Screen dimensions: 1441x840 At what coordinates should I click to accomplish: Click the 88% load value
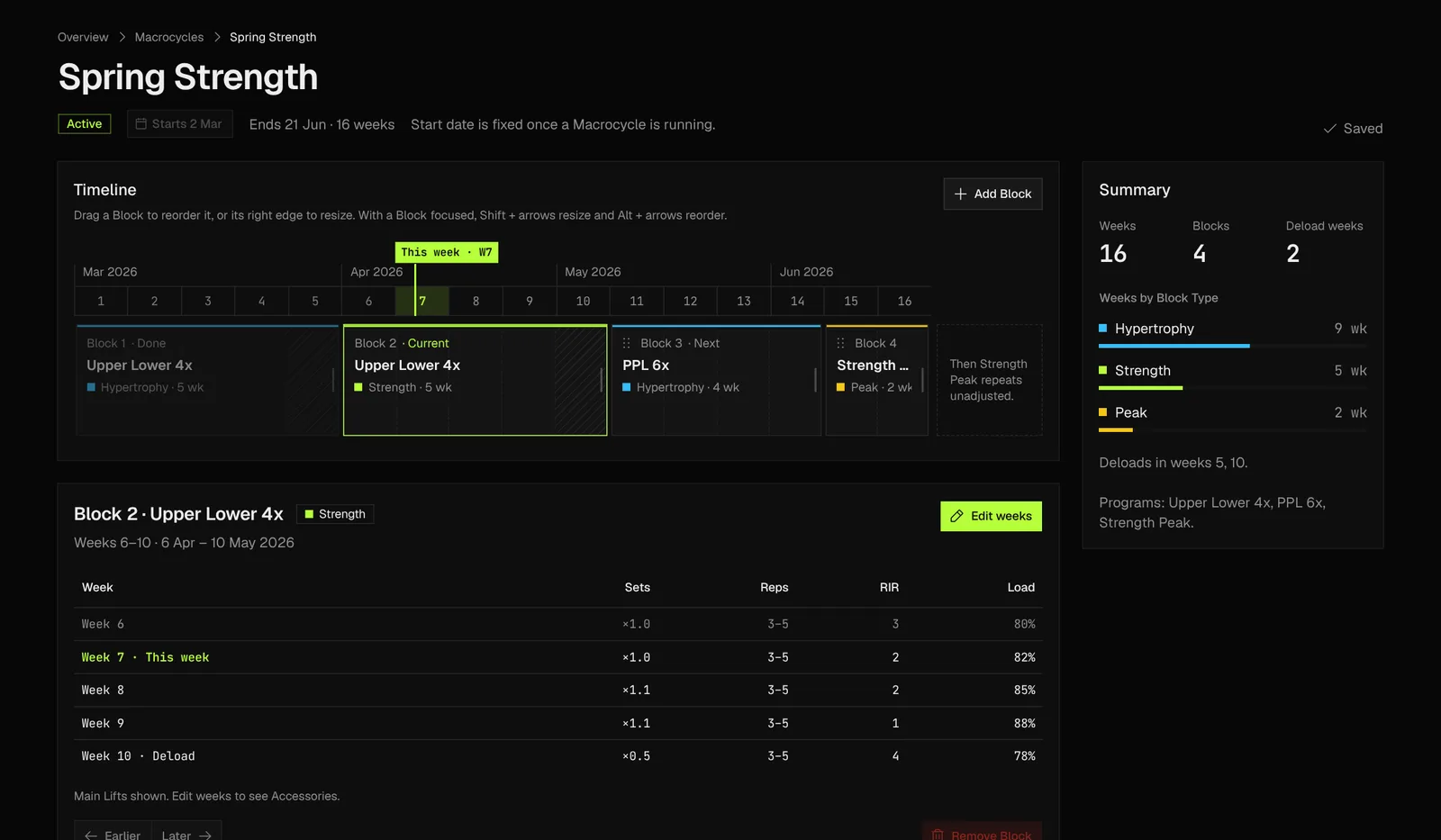[1025, 723]
